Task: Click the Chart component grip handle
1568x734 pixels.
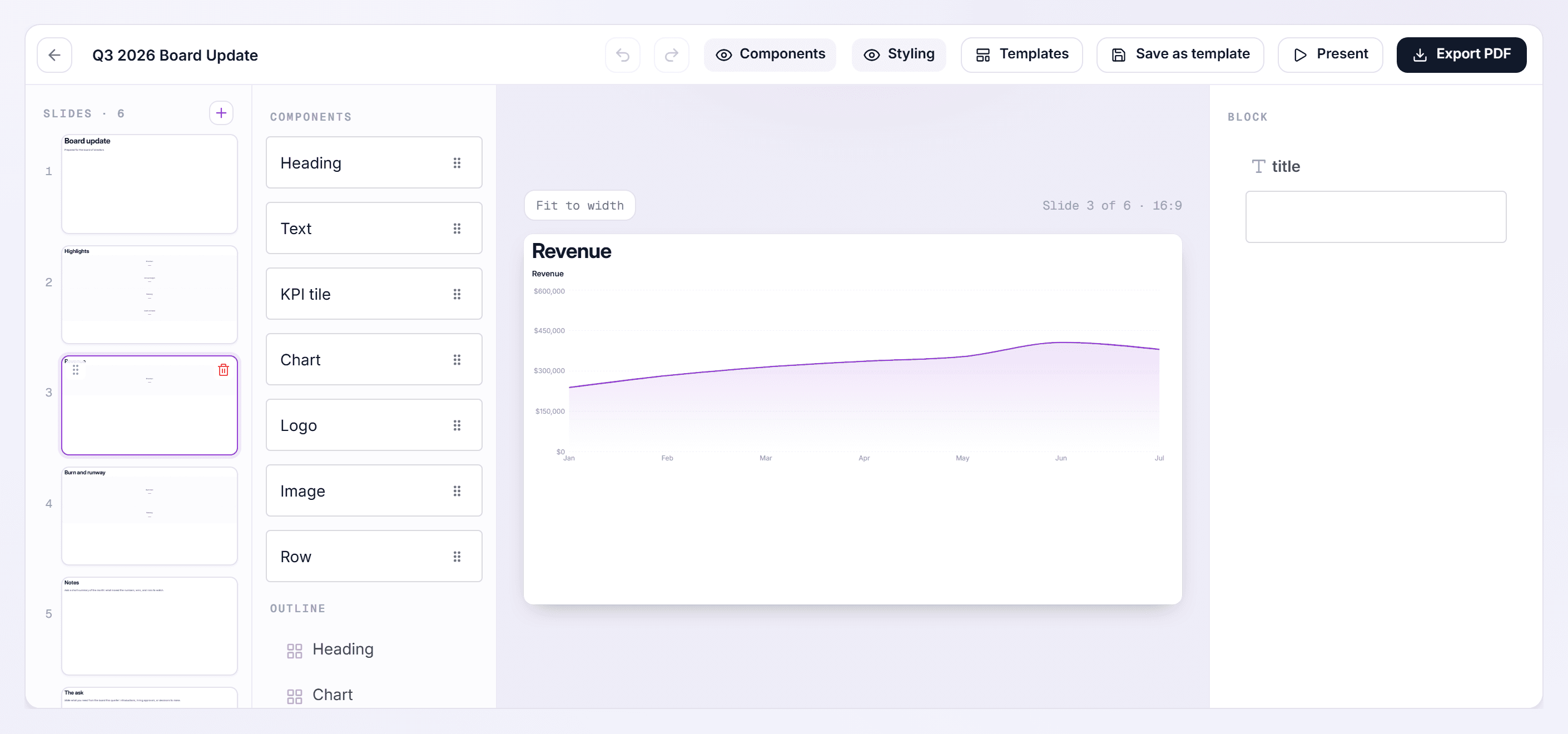Action: click(x=456, y=360)
